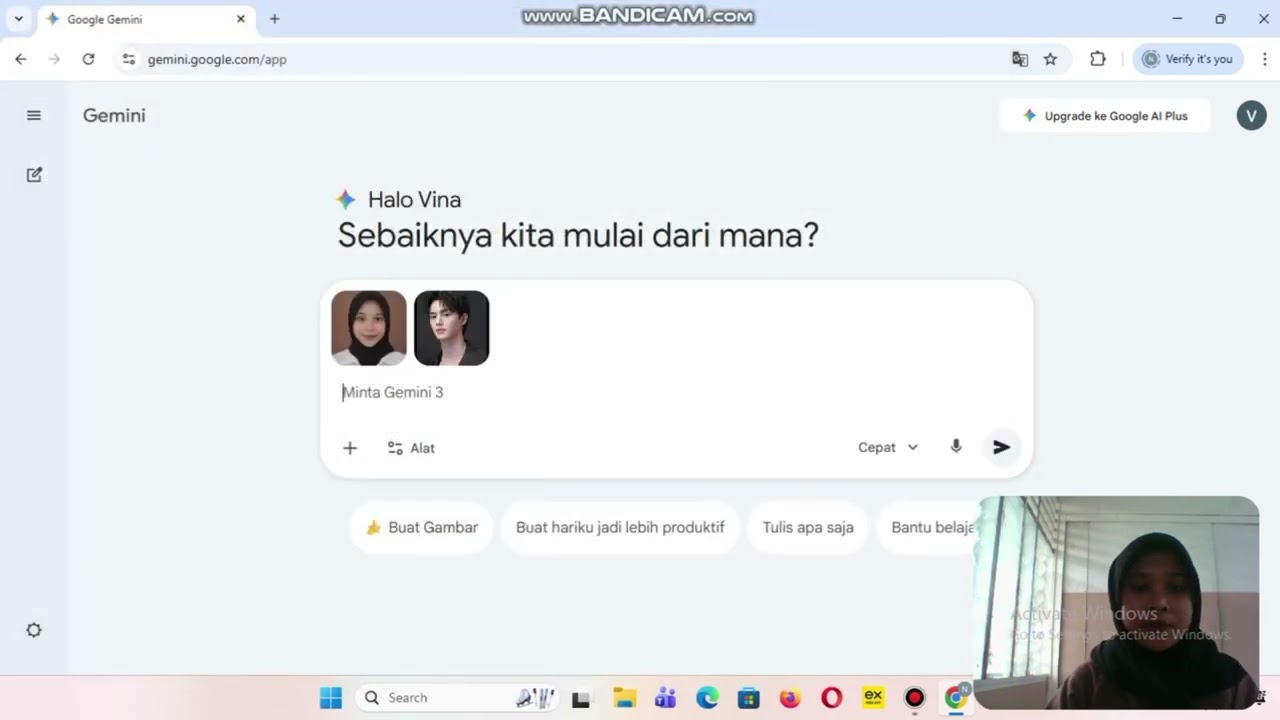Viewport: 1280px width, 720px height.
Task: Launch Opera browser from taskbar
Action: [831, 697]
